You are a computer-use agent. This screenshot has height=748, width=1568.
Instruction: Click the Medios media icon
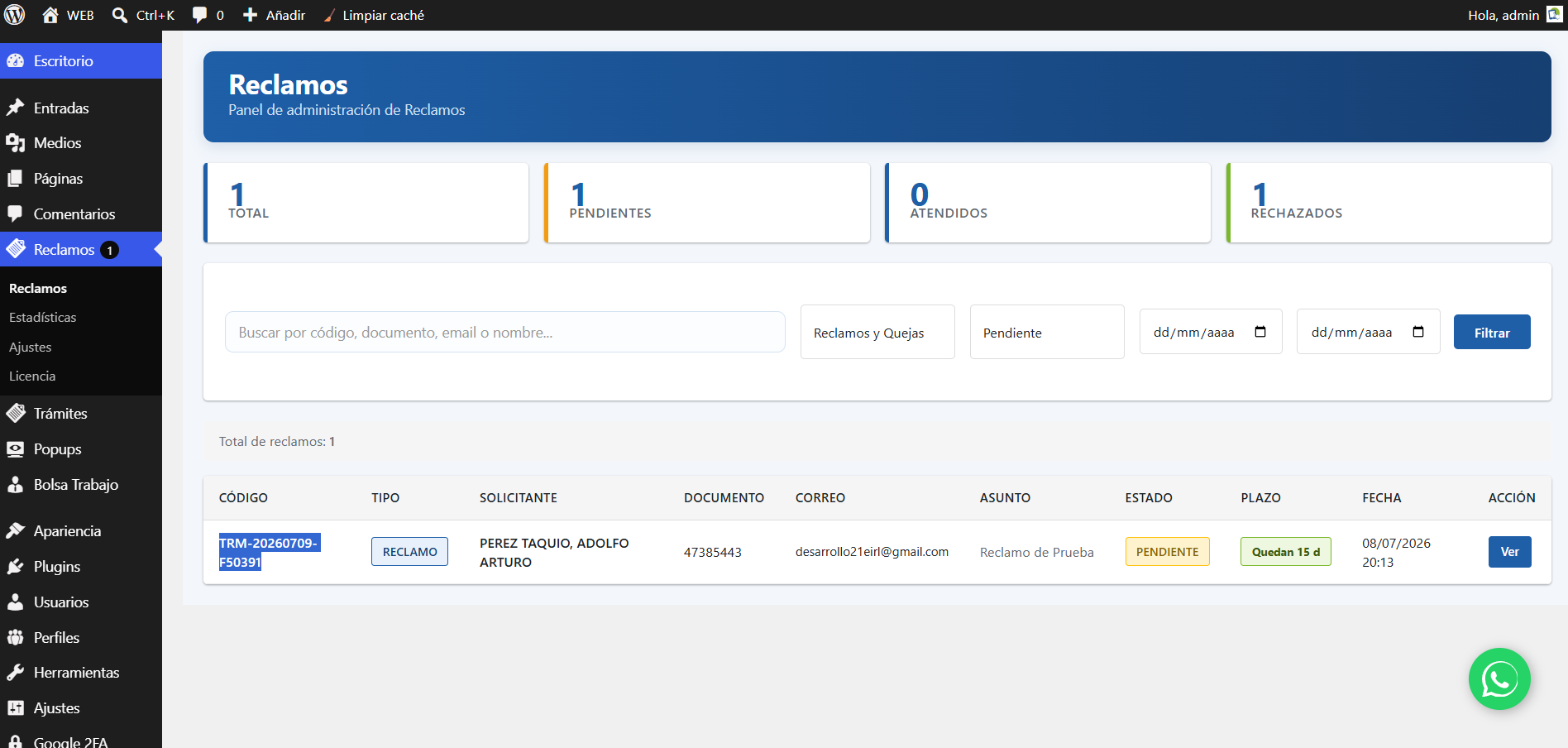point(16,142)
